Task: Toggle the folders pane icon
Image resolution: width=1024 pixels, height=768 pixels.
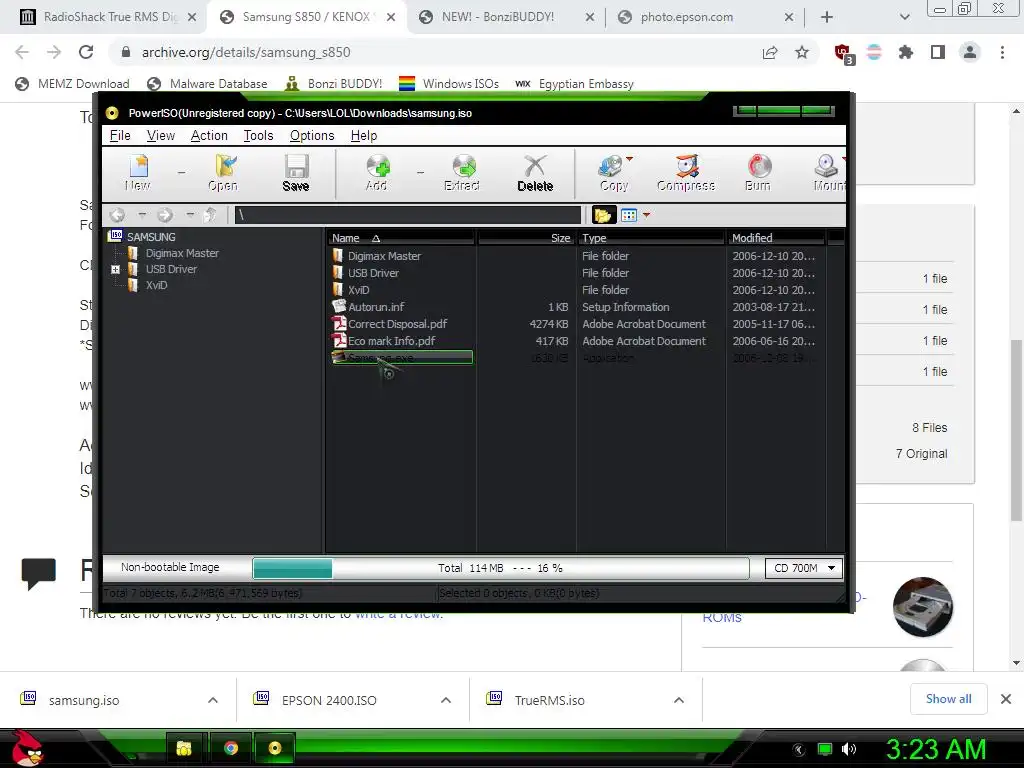Action: 602,215
